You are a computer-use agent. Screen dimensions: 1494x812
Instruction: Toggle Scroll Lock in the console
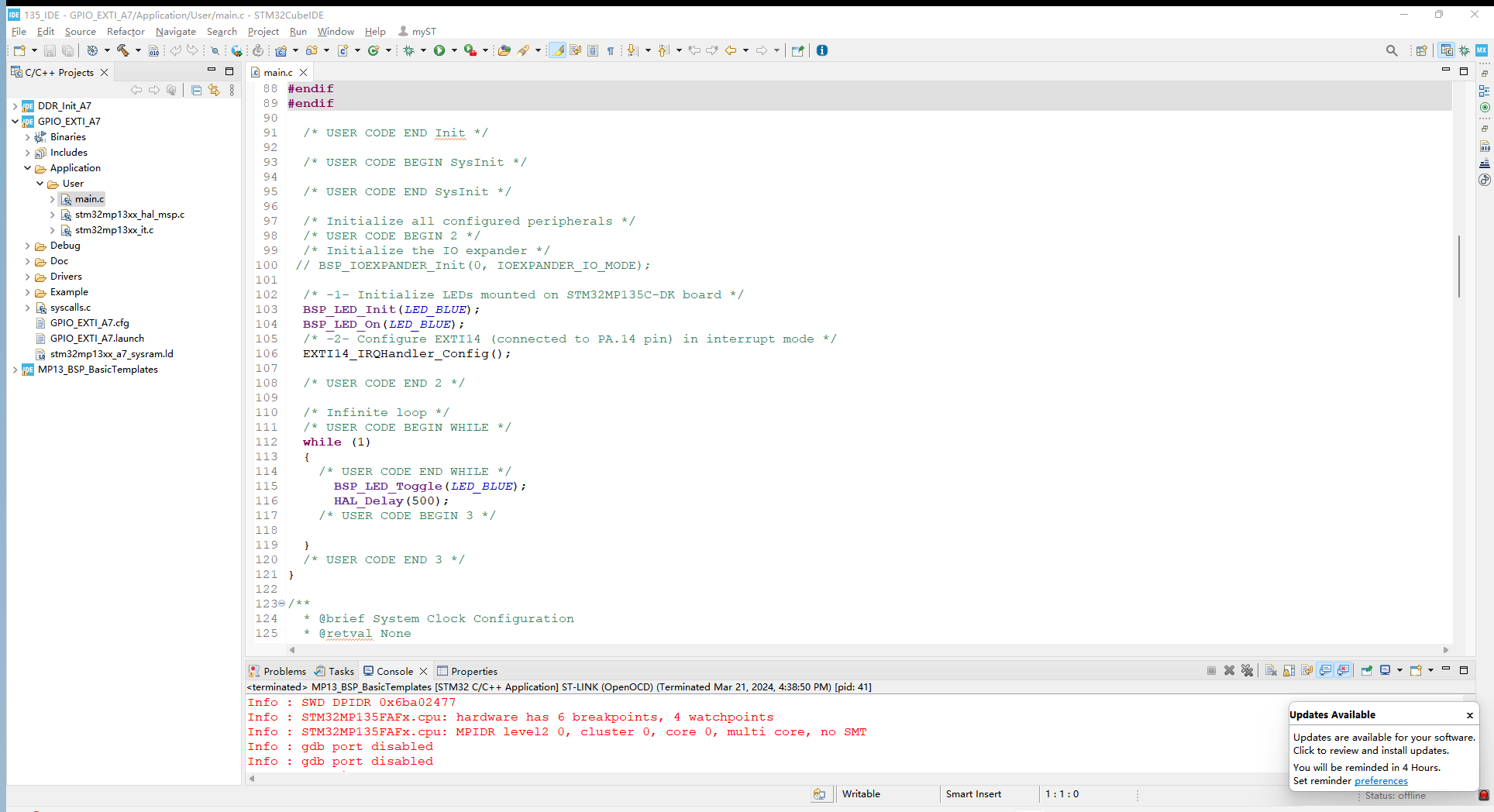click(1289, 671)
